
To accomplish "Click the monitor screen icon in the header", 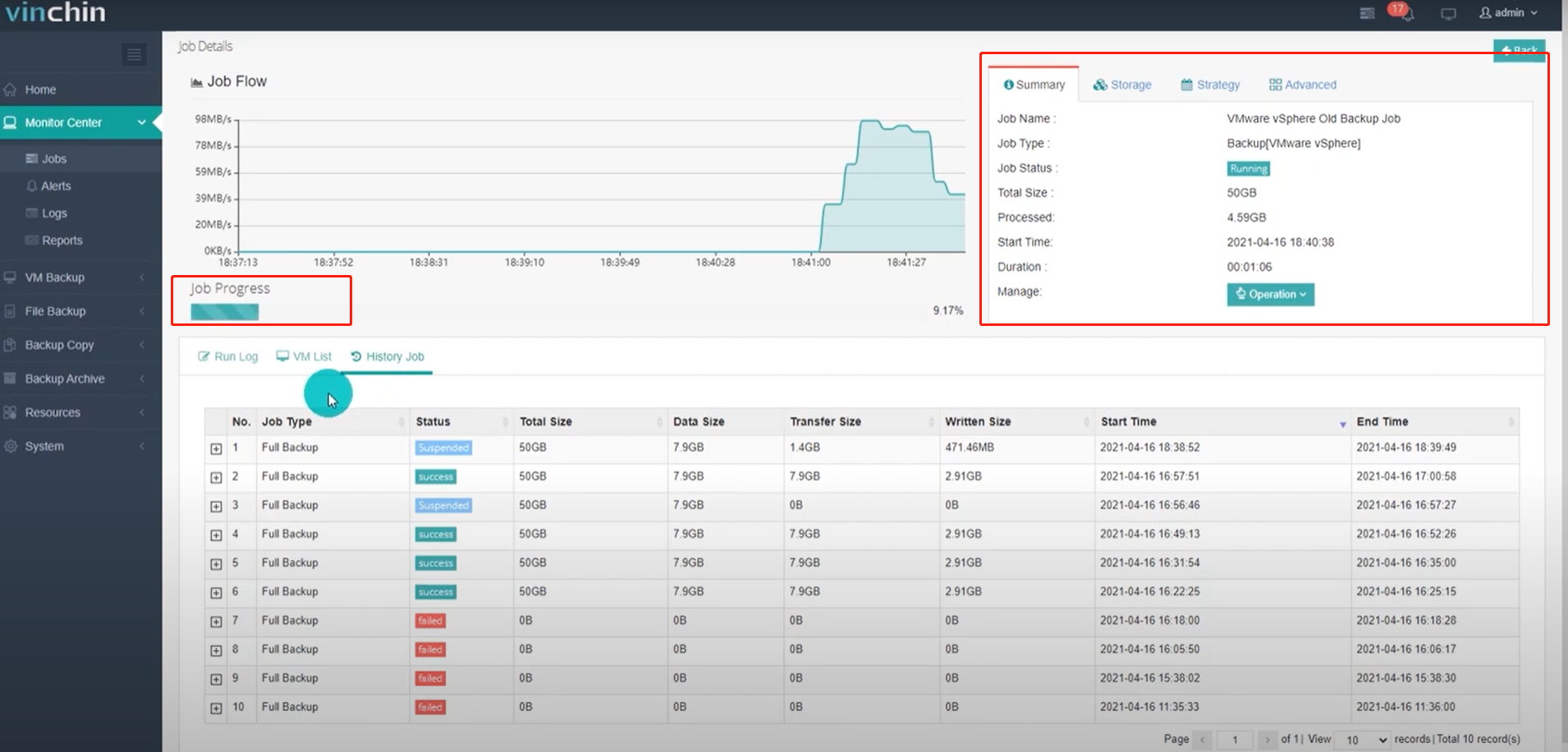I will [1448, 14].
